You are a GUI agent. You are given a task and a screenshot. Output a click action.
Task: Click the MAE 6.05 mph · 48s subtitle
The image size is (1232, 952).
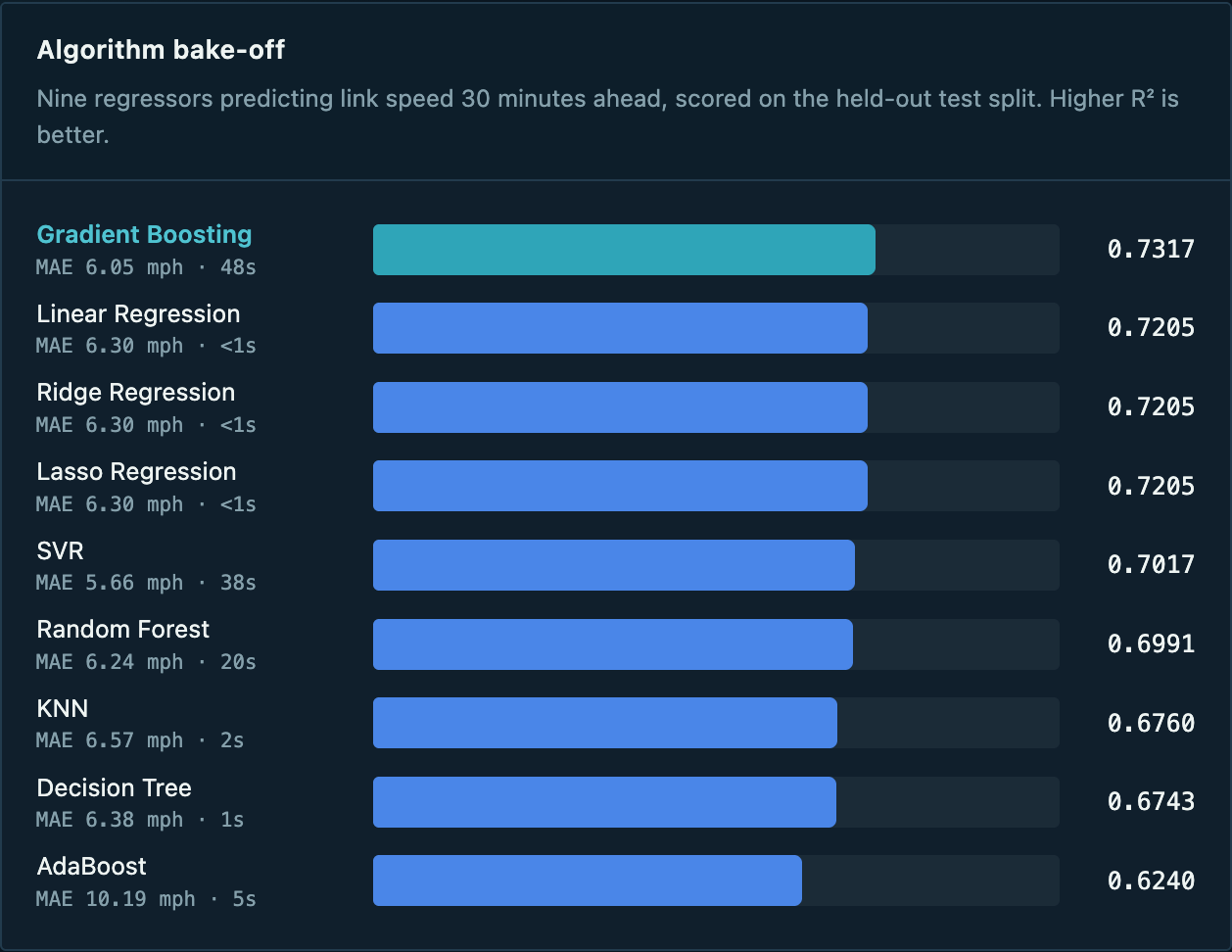146,267
